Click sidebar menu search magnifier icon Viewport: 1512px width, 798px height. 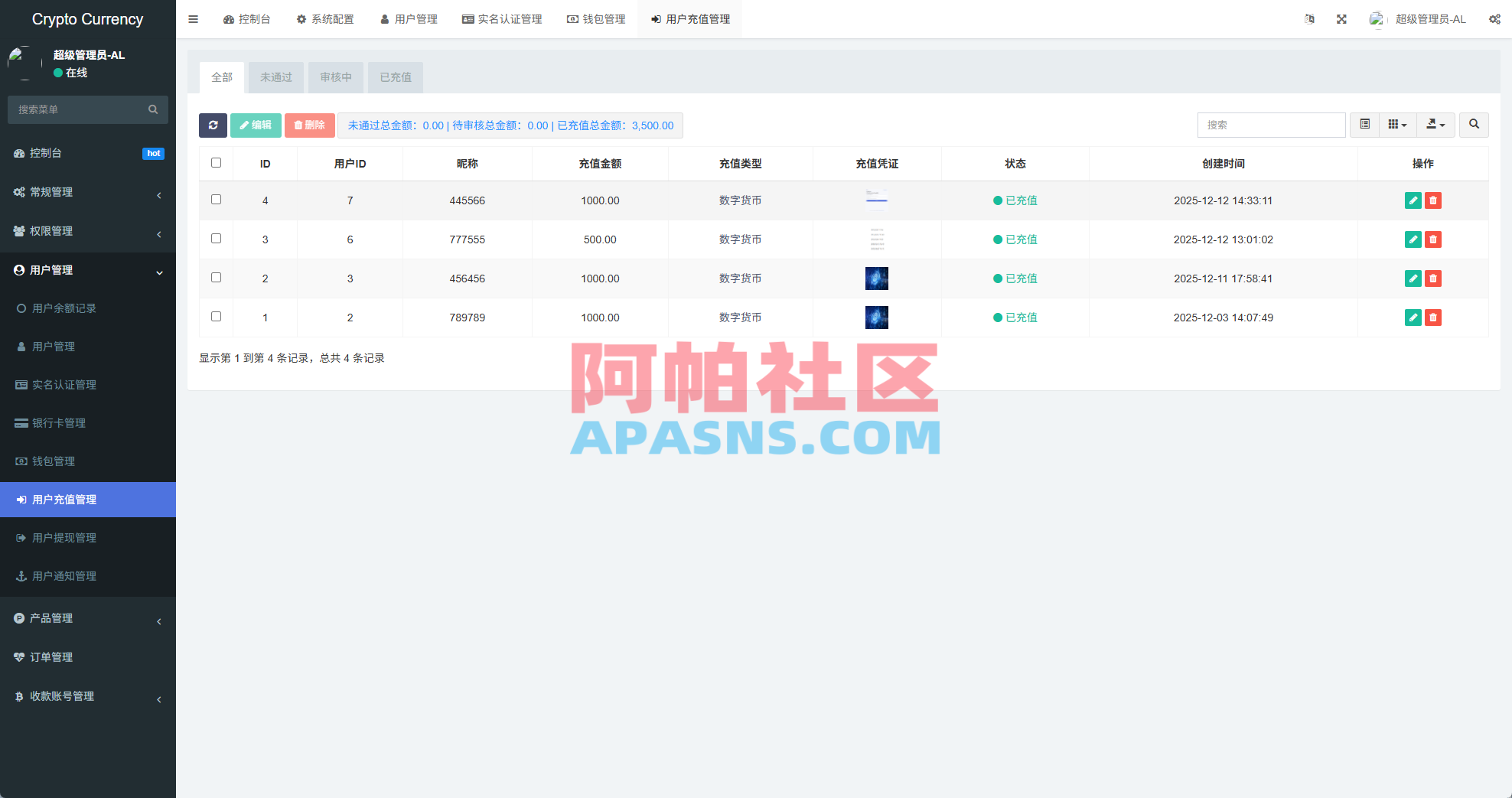click(x=153, y=109)
